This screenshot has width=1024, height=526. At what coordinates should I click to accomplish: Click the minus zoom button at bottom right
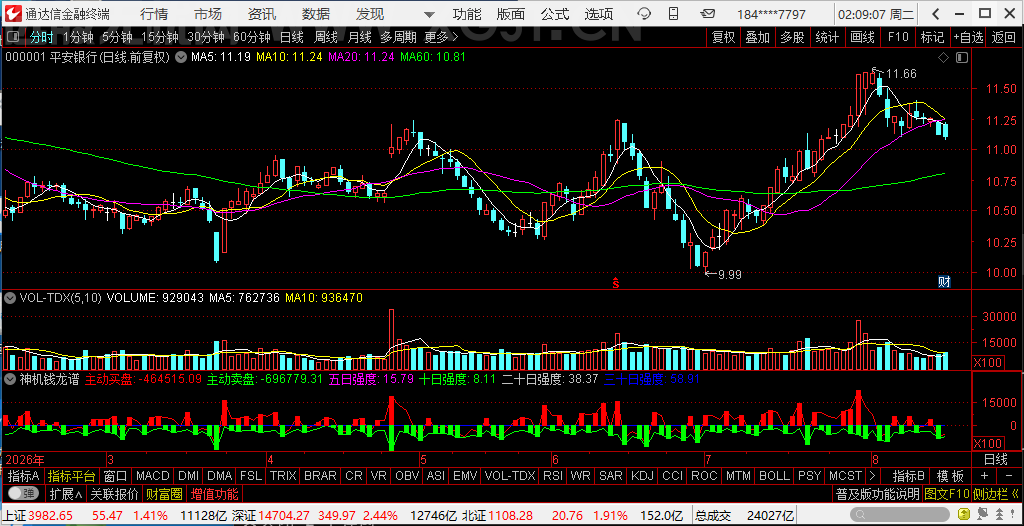1007,476
